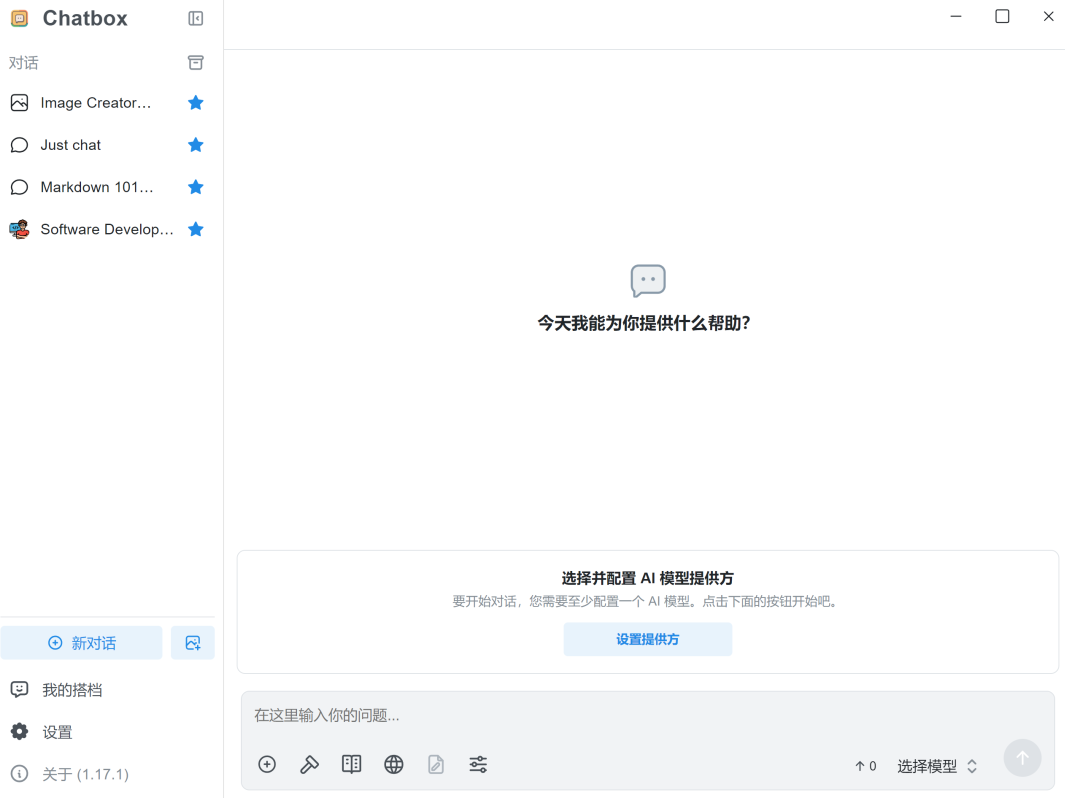Click the token count indicator ↑ 0
The image size is (1065, 798).
coord(865,766)
